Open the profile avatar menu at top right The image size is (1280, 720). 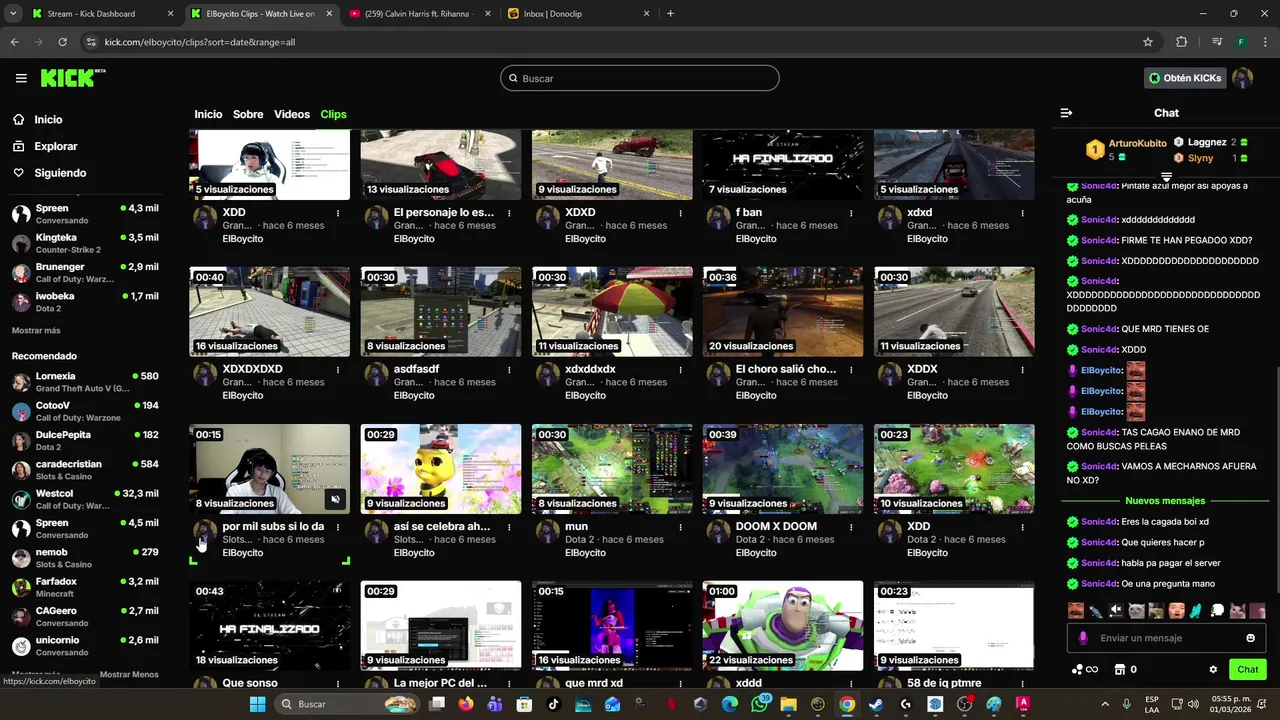point(1242,78)
